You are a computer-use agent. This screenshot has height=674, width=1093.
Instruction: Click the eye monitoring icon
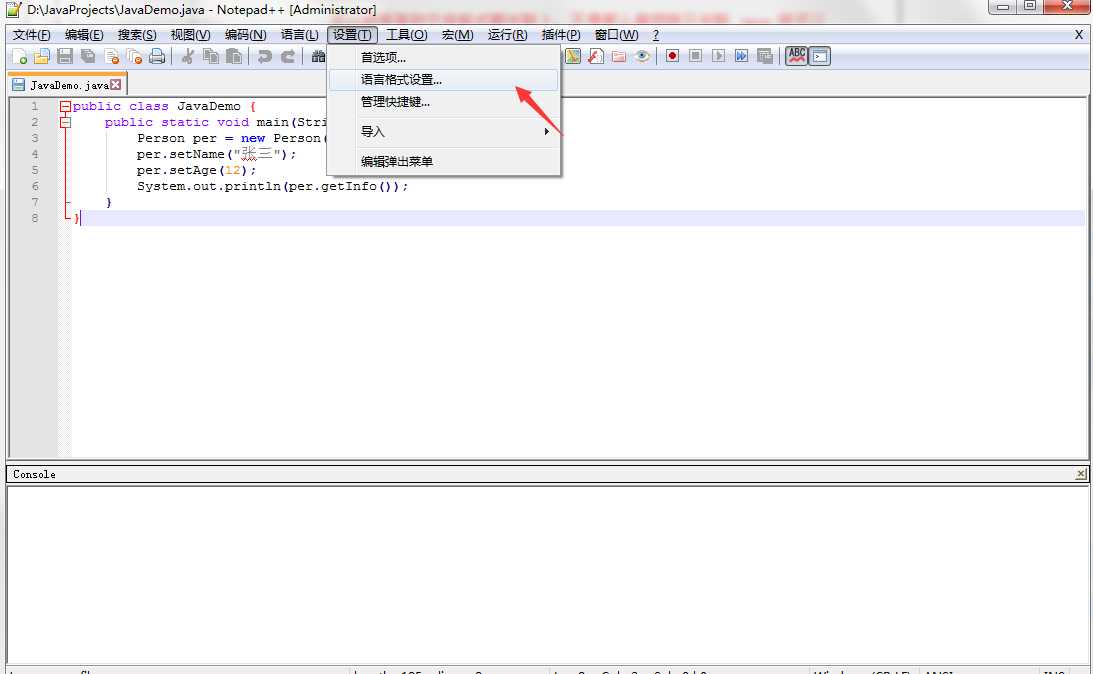(643, 56)
